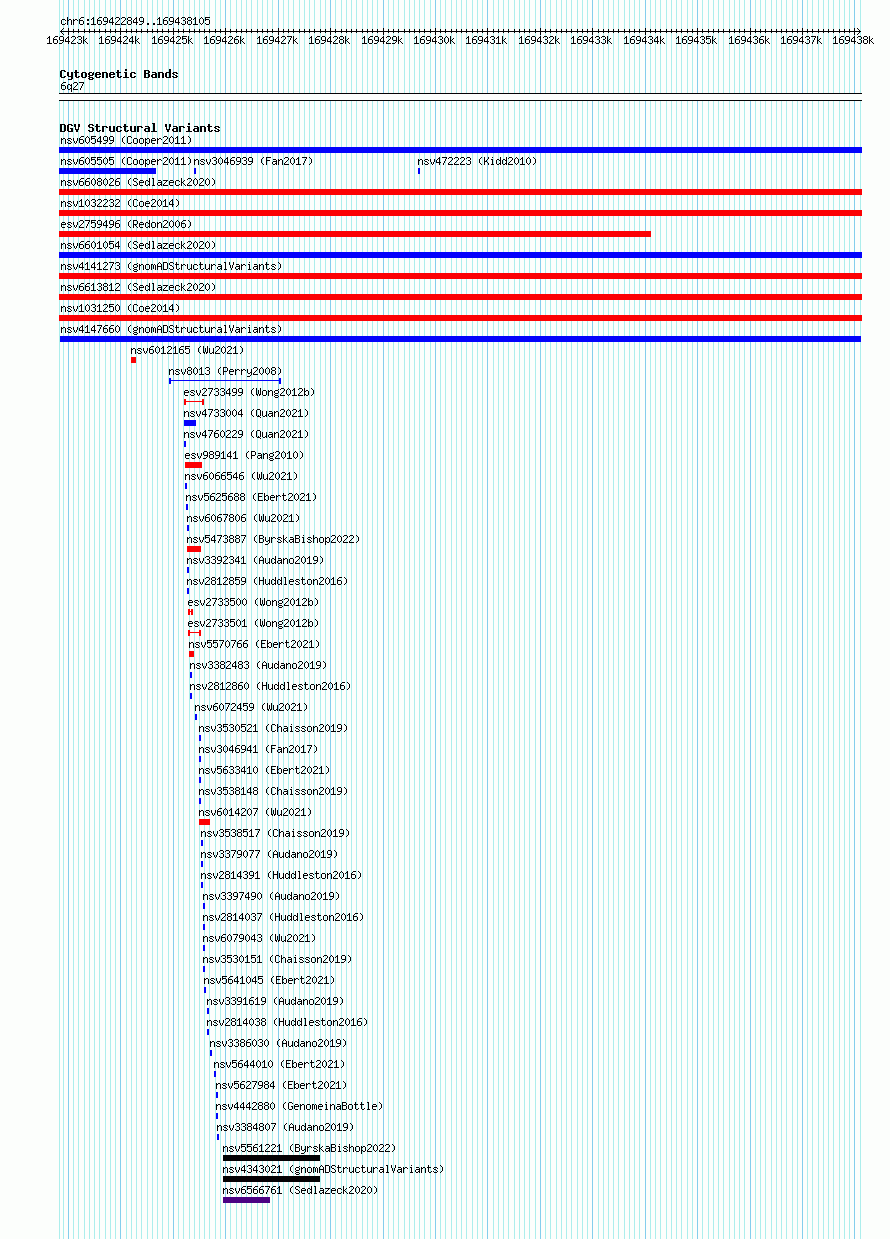Click nsv6066546 (Wu2021) label
This screenshot has height=1239, width=890.
pyautogui.click(x=242, y=476)
